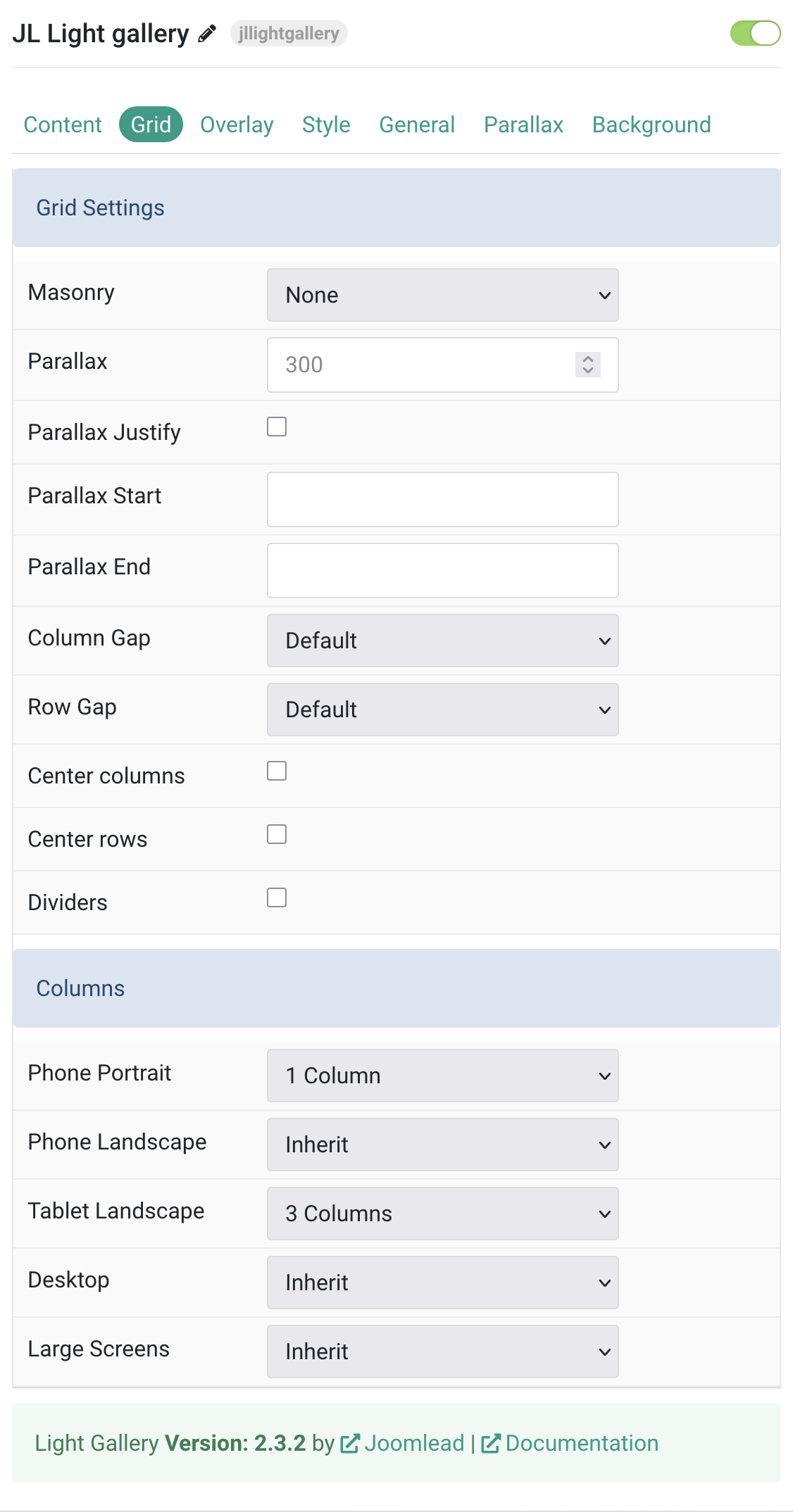Open the Tablet Landscape columns dropdown
This screenshot has width=793, height=1512.
coord(442,1214)
